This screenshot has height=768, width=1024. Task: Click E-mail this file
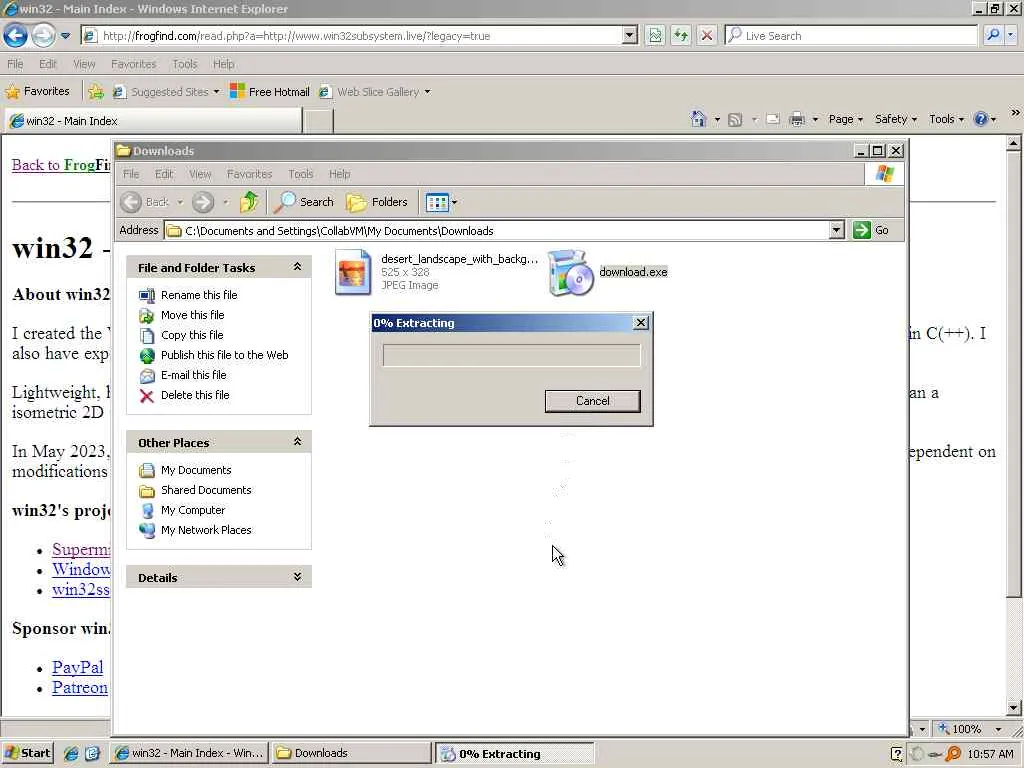(193, 375)
